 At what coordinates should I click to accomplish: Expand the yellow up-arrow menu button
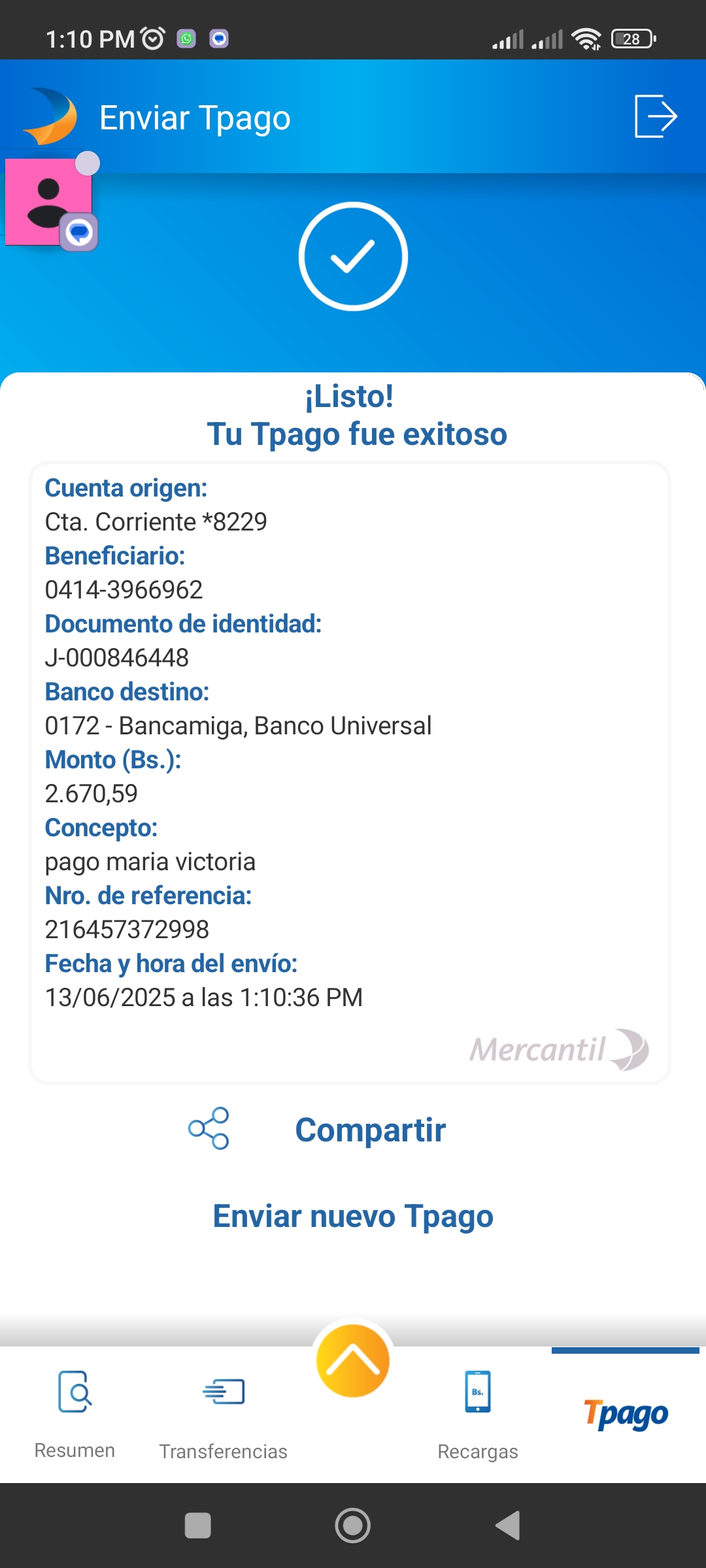353,1360
